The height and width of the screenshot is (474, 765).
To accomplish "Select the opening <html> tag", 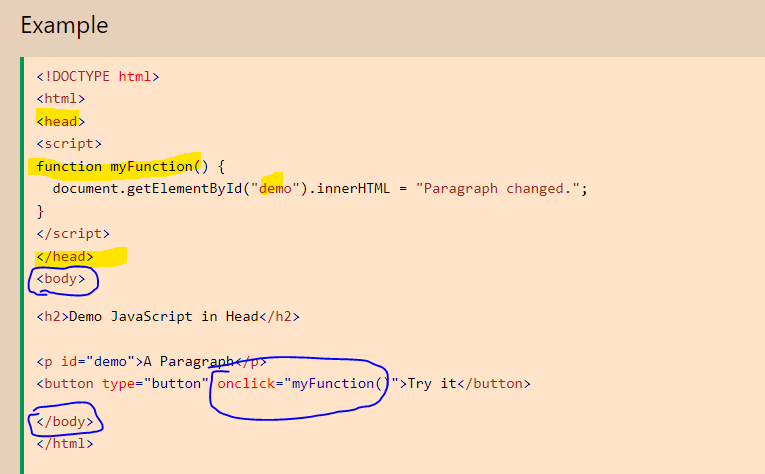I will [61, 98].
